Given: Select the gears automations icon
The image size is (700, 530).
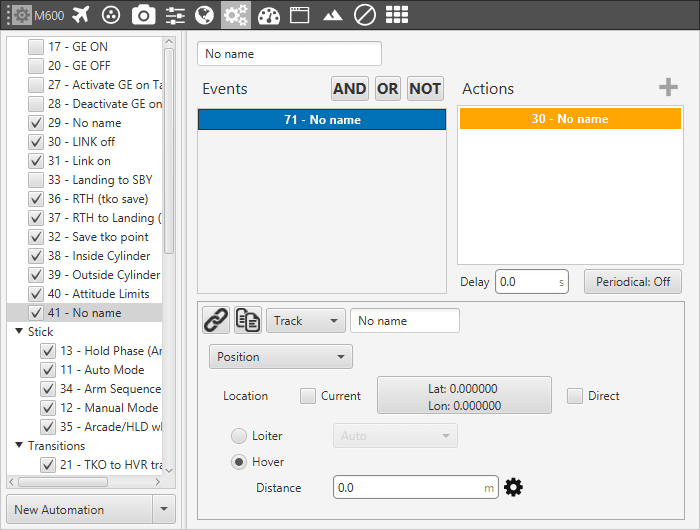Looking at the screenshot, I should point(236,15).
